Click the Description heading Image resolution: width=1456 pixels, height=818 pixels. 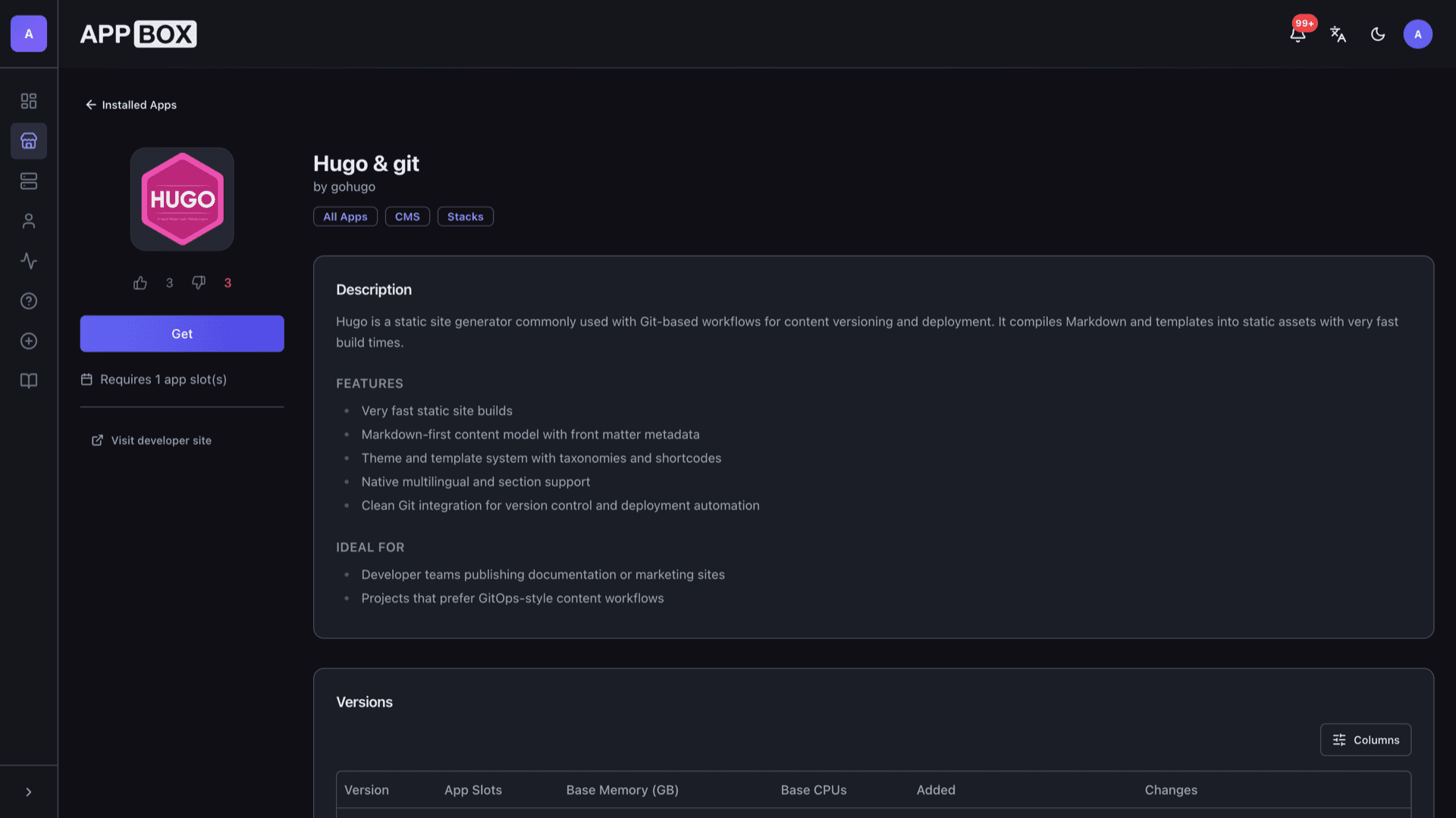tap(374, 290)
